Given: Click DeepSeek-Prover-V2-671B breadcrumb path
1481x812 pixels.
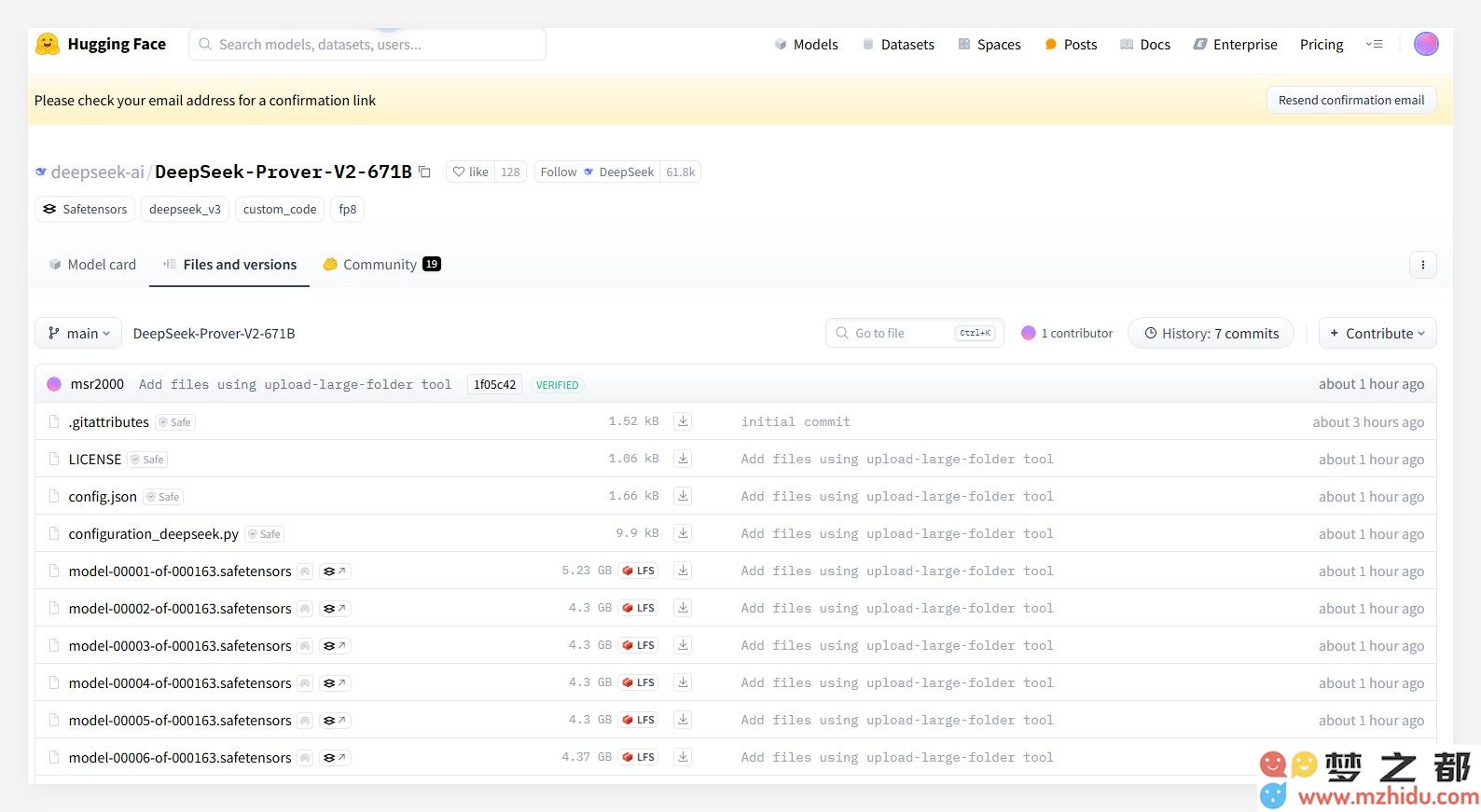Looking at the screenshot, I should click(x=214, y=333).
